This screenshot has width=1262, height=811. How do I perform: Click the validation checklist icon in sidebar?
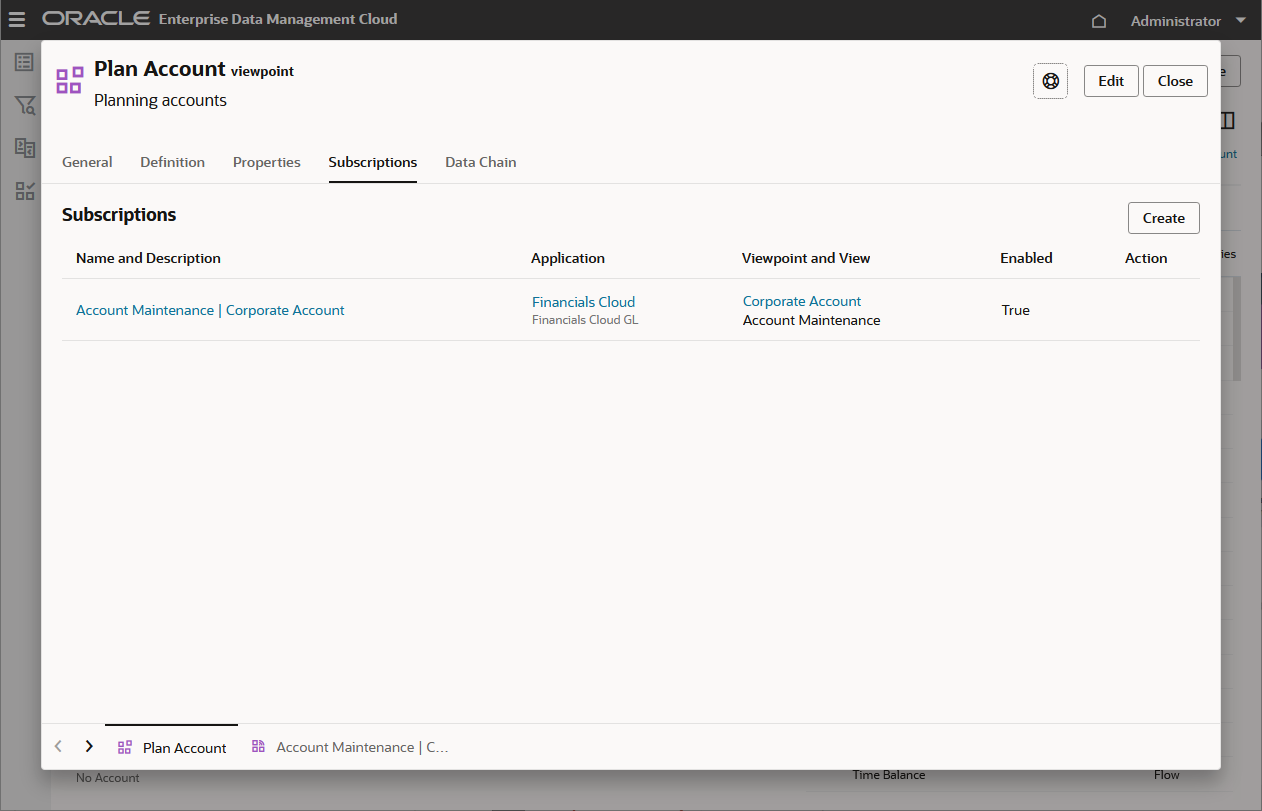25,191
